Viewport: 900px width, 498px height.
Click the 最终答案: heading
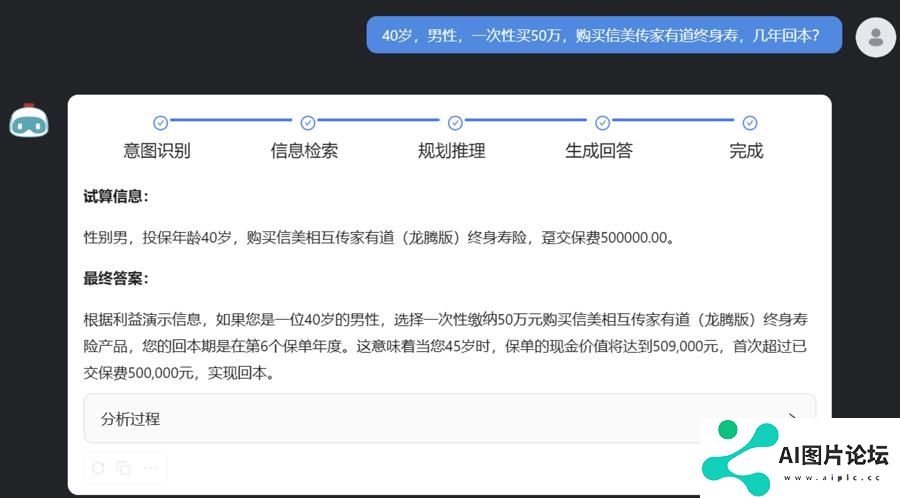tap(116, 278)
